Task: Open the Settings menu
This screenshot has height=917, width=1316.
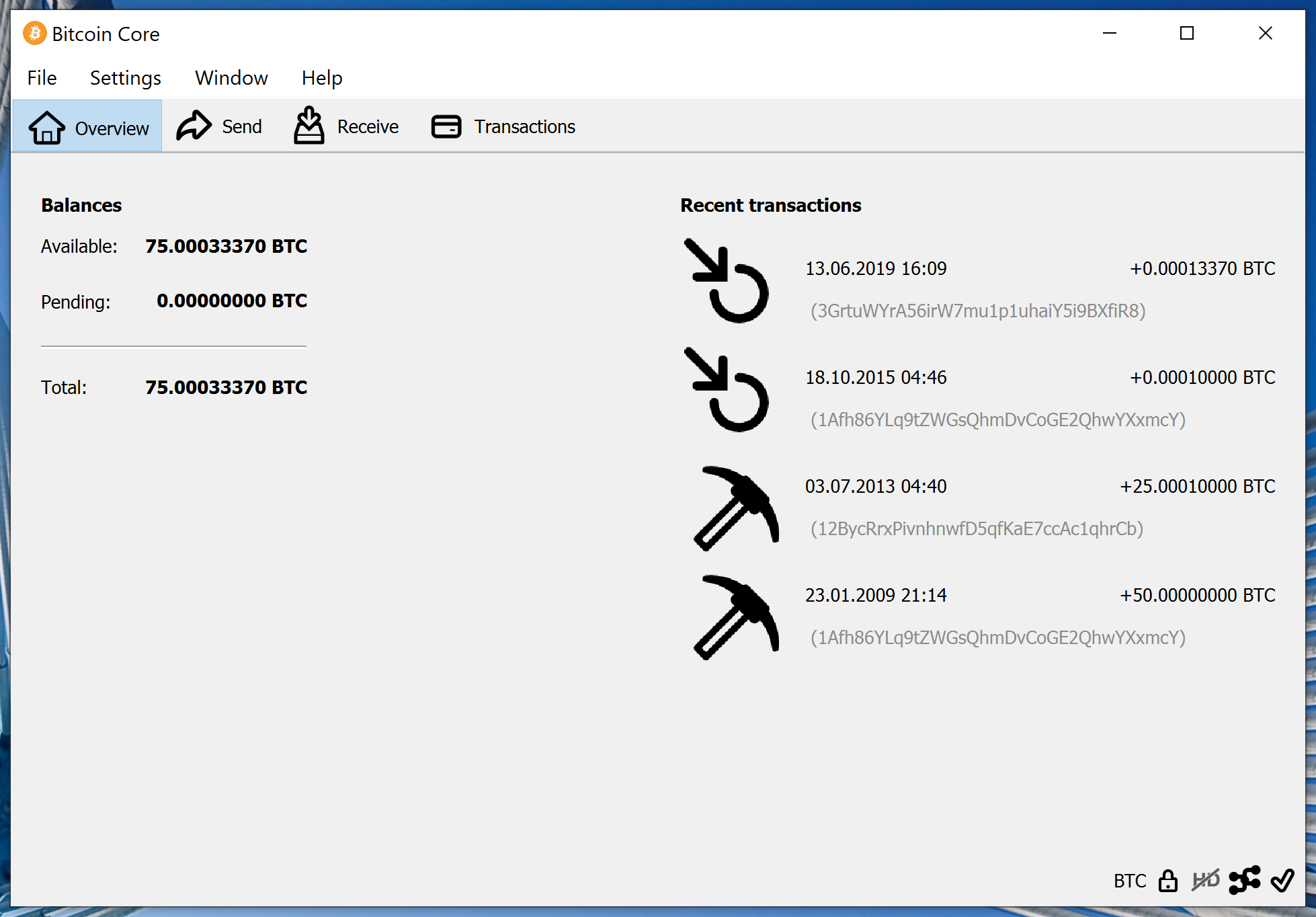Action: click(126, 78)
